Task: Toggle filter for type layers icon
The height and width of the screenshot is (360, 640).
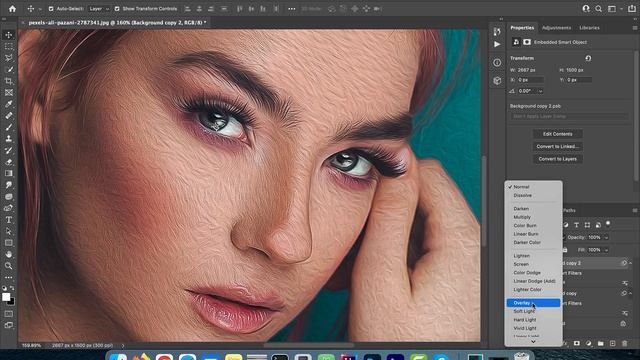Action: (x=576, y=225)
